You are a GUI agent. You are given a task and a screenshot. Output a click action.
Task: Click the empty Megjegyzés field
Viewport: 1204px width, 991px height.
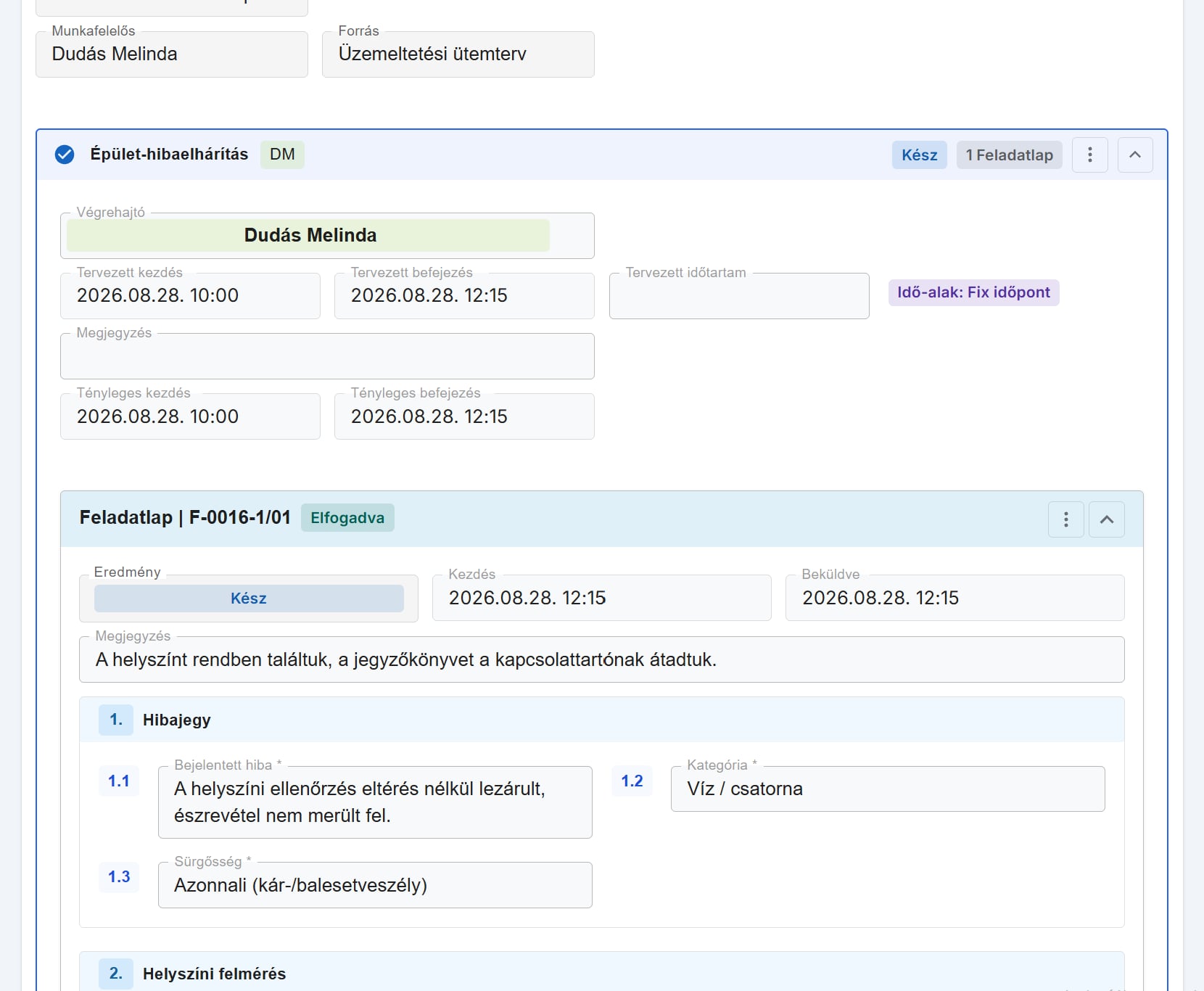coord(327,356)
